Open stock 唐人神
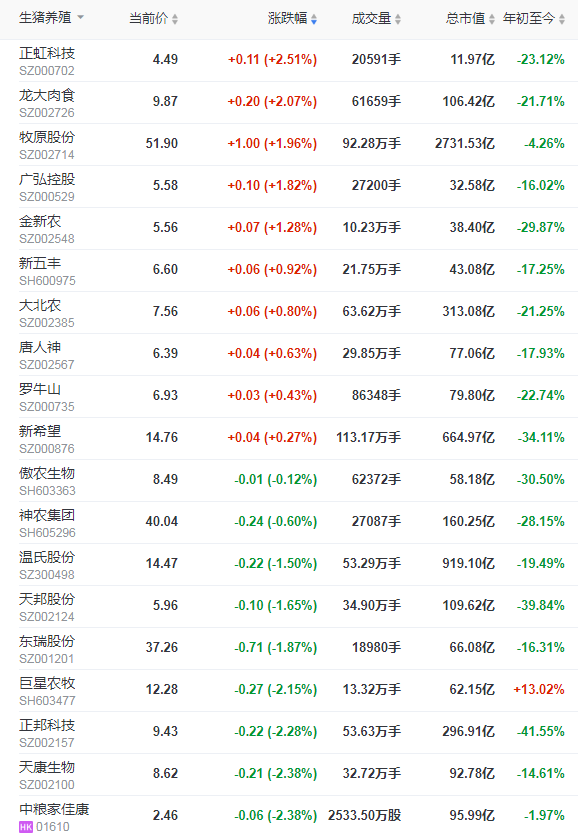Viewport: 578px width, 836px height. (x=40, y=347)
